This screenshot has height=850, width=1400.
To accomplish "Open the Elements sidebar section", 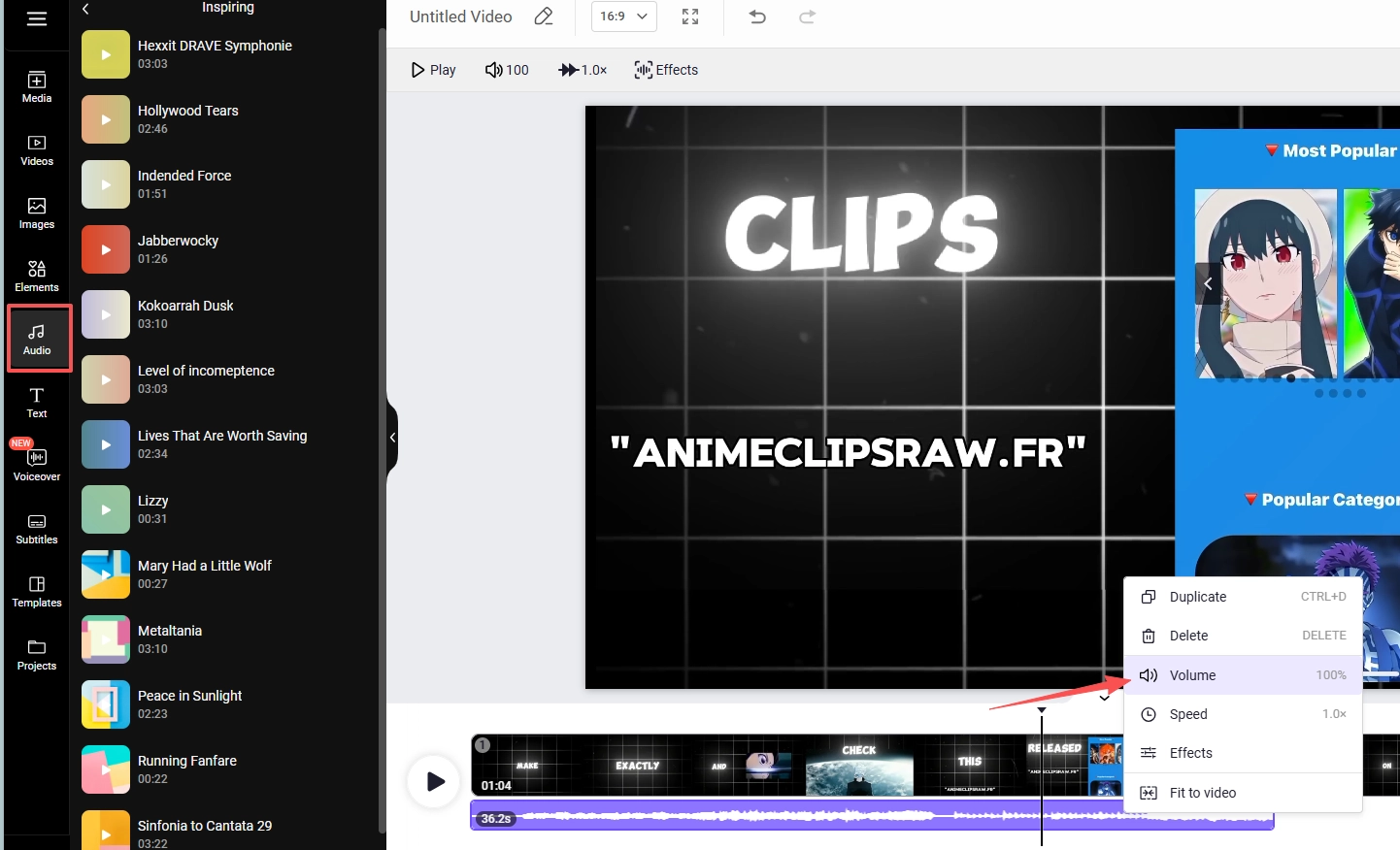I will 37,276.
